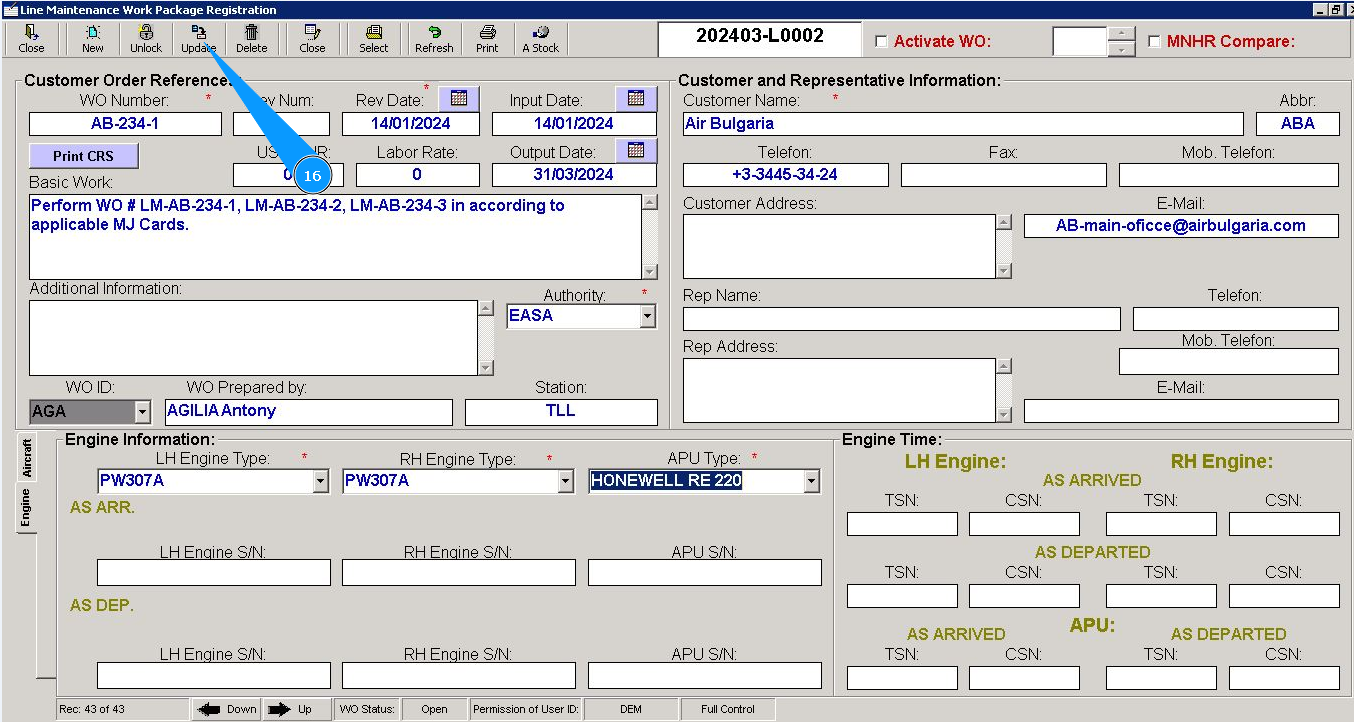
Task: Open the A Stock toolbar icon
Action: [541, 39]
